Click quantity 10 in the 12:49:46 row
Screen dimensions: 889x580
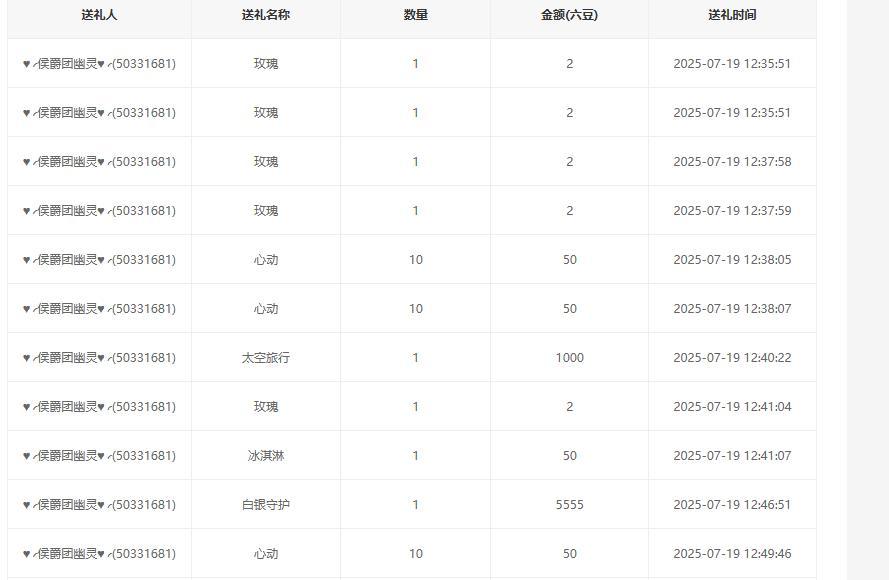[x=416, y=553]
